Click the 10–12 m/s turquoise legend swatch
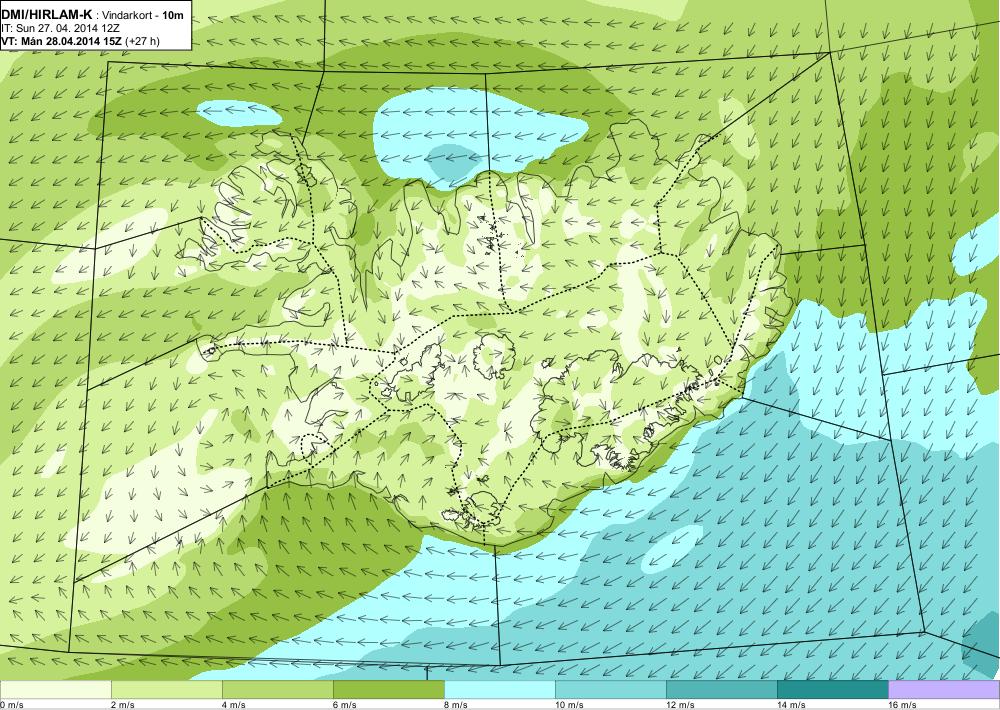This screenshot has width=1000, height=710. (x=610, y=690)
